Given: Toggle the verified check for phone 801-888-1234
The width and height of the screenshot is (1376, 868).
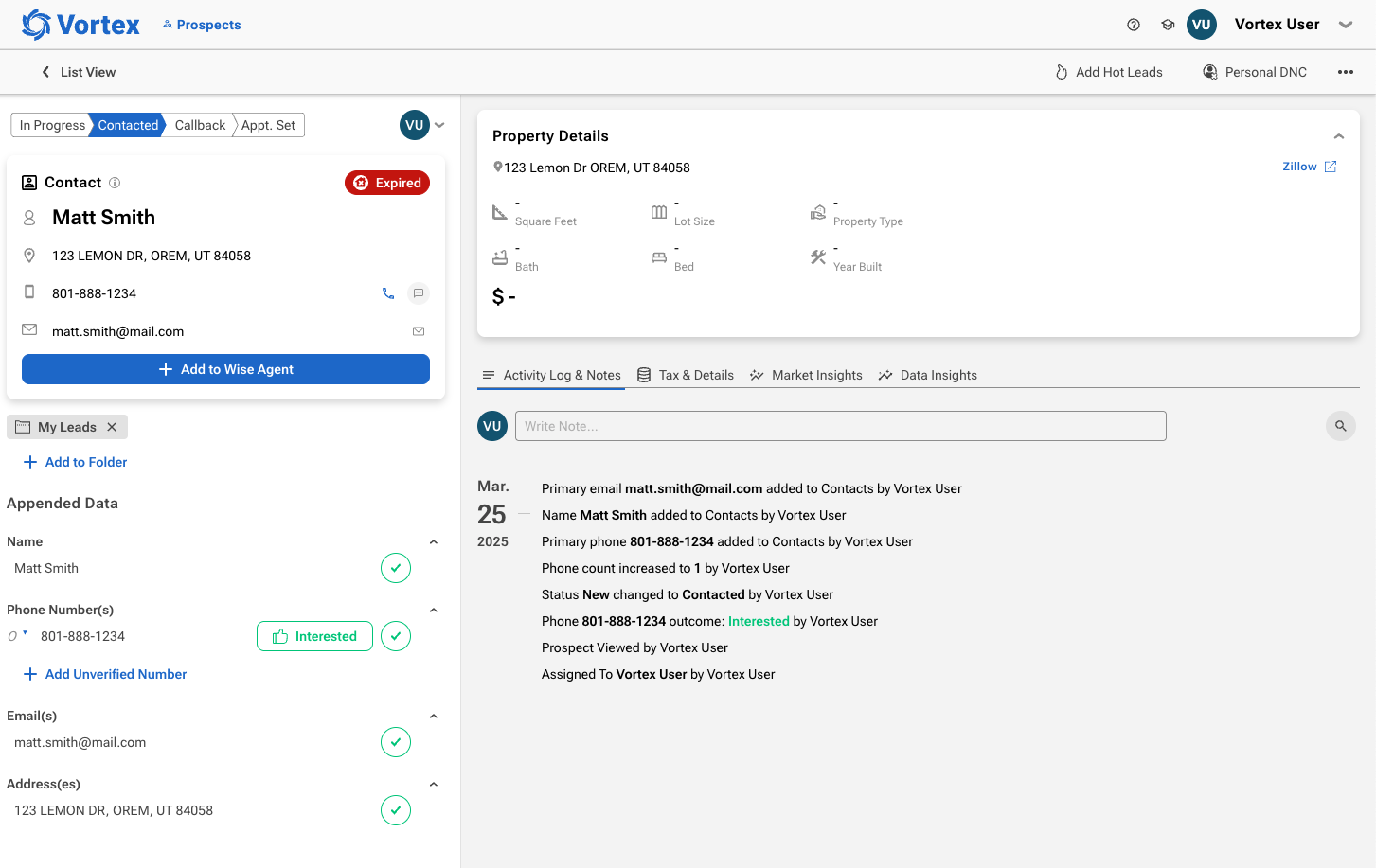Looking at the screenshot, I should tap(396, 636).
